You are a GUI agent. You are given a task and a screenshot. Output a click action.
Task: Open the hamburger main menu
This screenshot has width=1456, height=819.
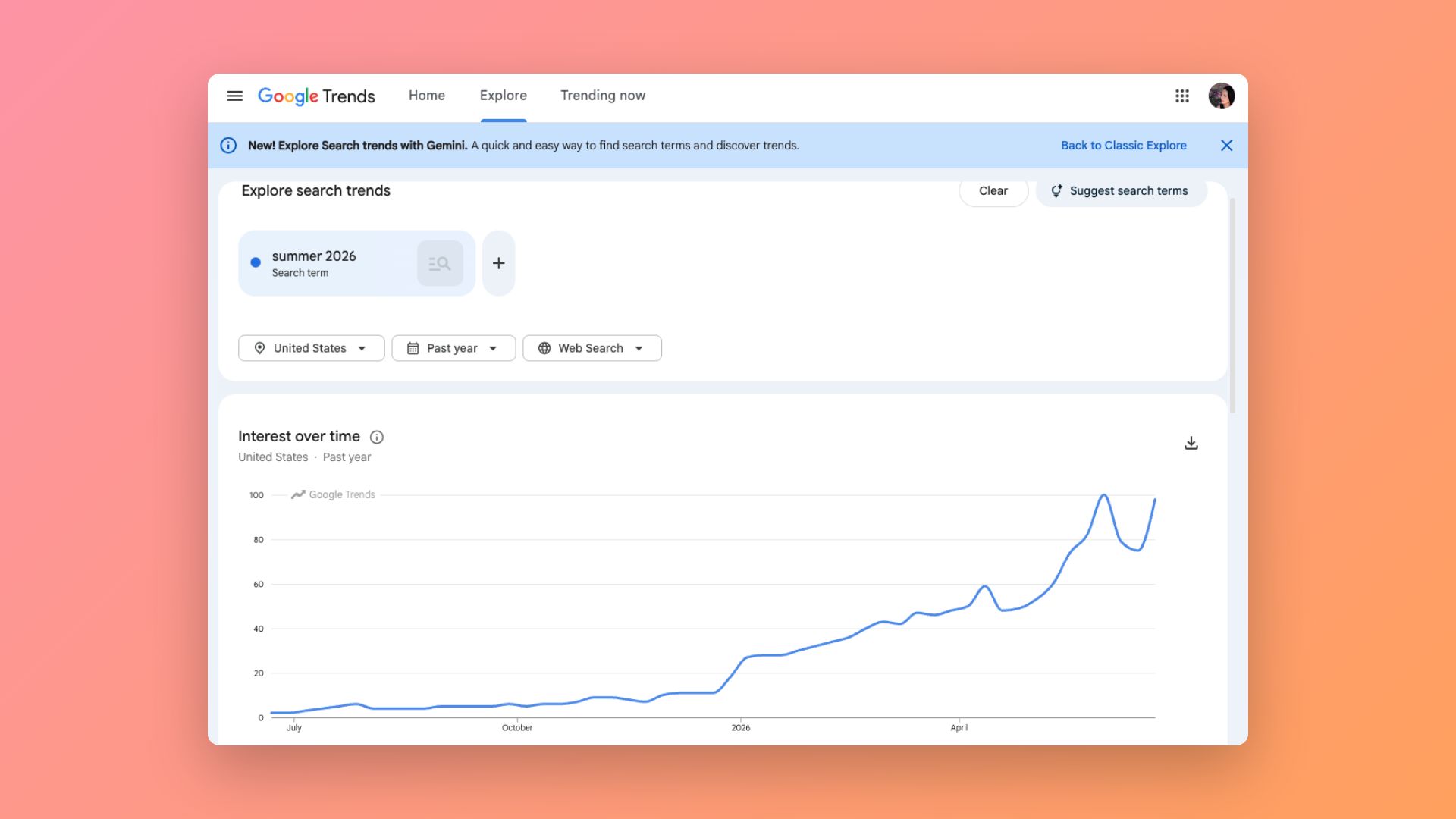click(x=235, y=96)
